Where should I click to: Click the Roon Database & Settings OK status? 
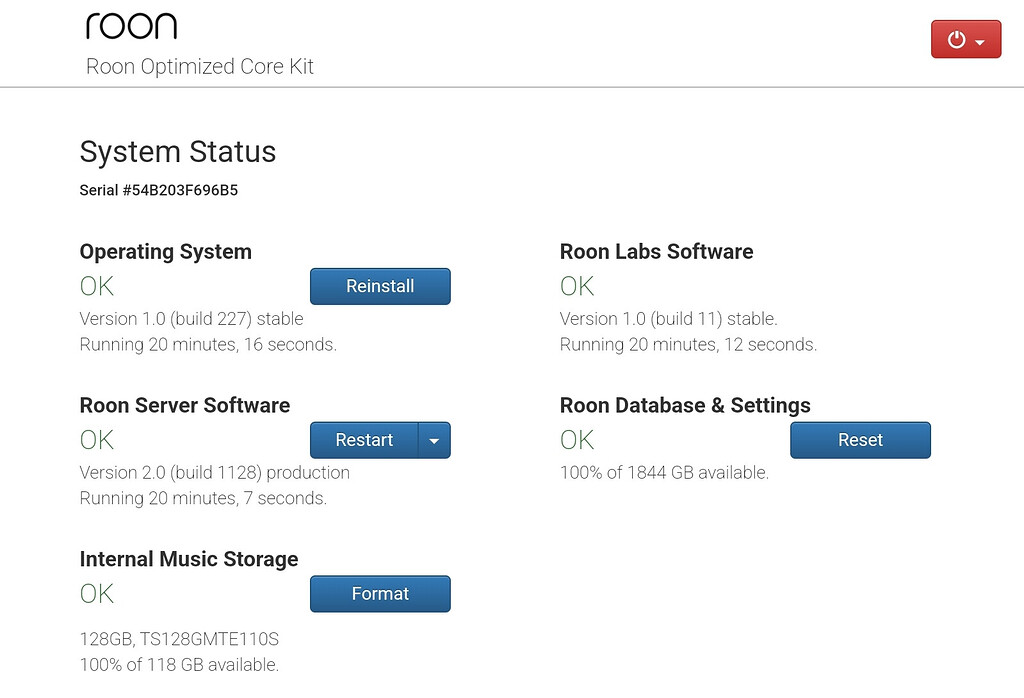click(x=576, y=440)
